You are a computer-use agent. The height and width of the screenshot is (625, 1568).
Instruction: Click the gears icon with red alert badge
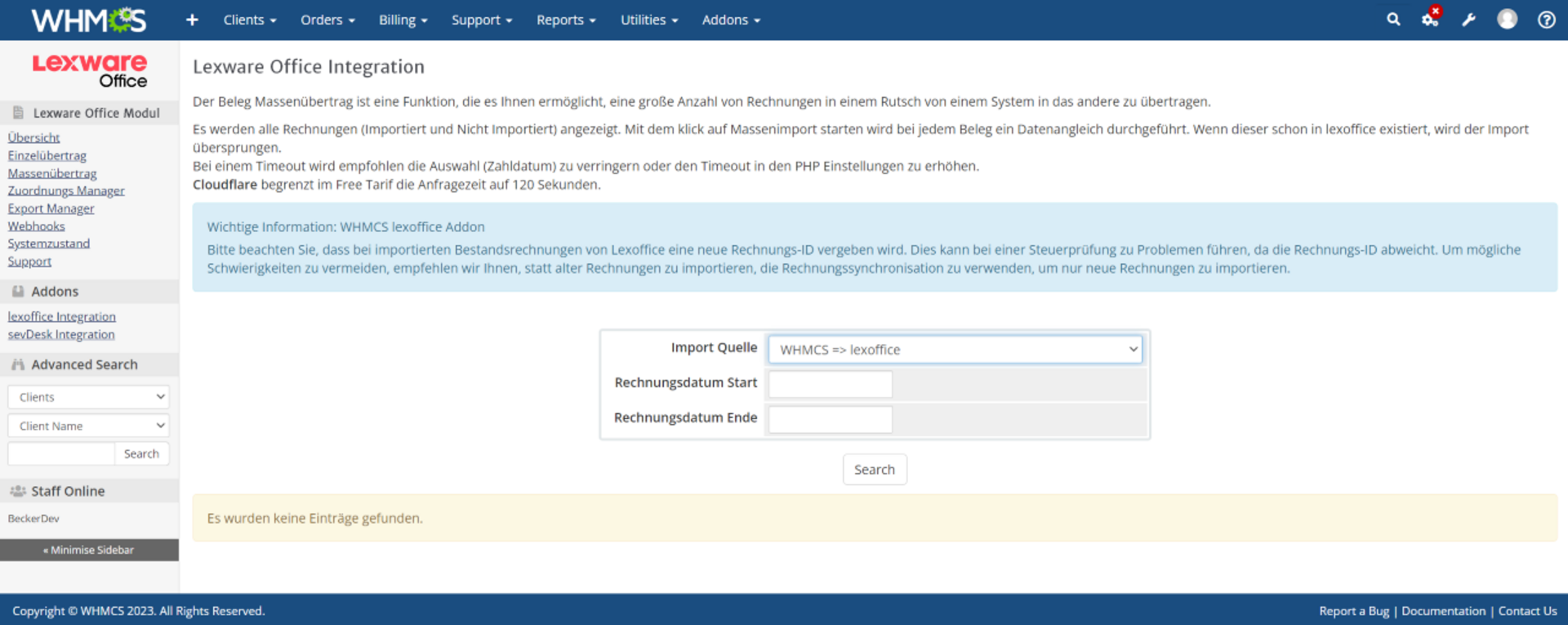1430,20
